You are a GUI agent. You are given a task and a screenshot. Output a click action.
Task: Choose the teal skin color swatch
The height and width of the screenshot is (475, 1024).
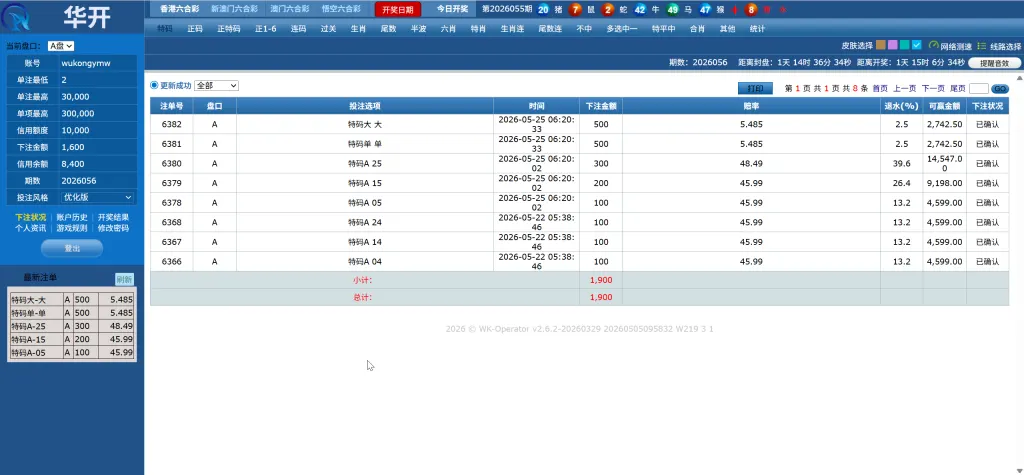(x=904, y=45)
